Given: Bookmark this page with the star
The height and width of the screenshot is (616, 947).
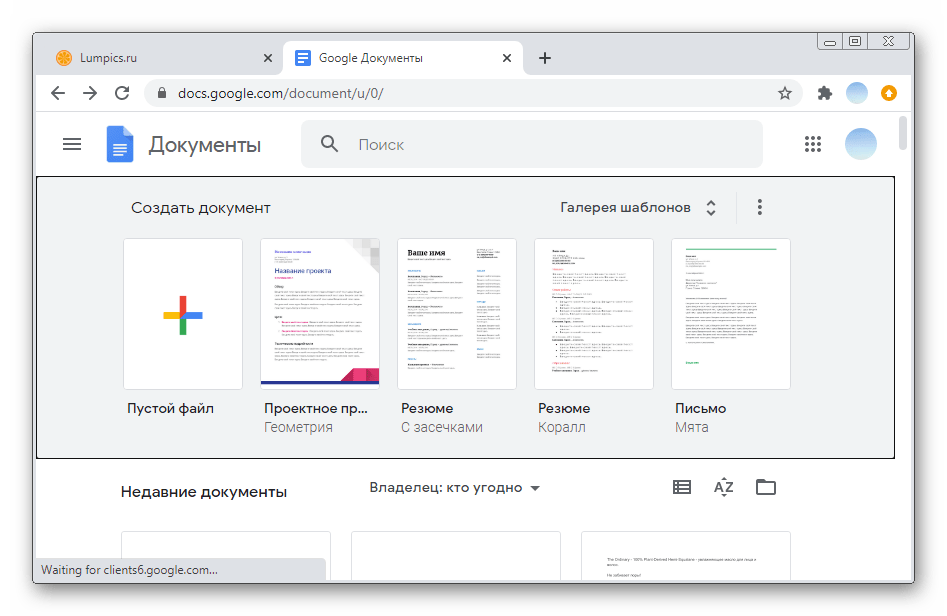Looking at the screenshot, I should pyautogui.click(x=785, y=93).
